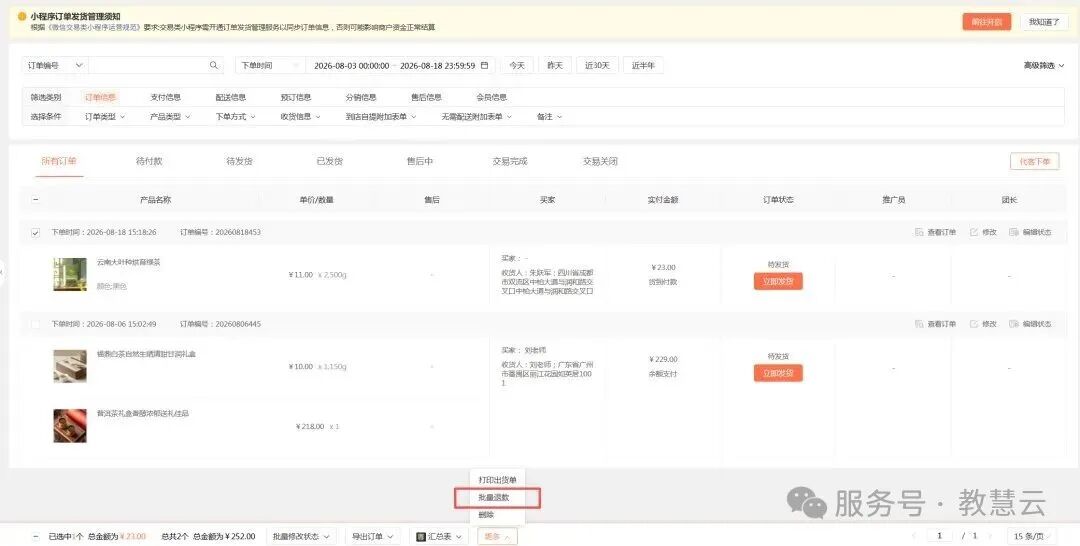Choose 打印出货单 from the 更多 menu
The height and width of the screenshot is (546, 1080).
[x=497, y=480]
